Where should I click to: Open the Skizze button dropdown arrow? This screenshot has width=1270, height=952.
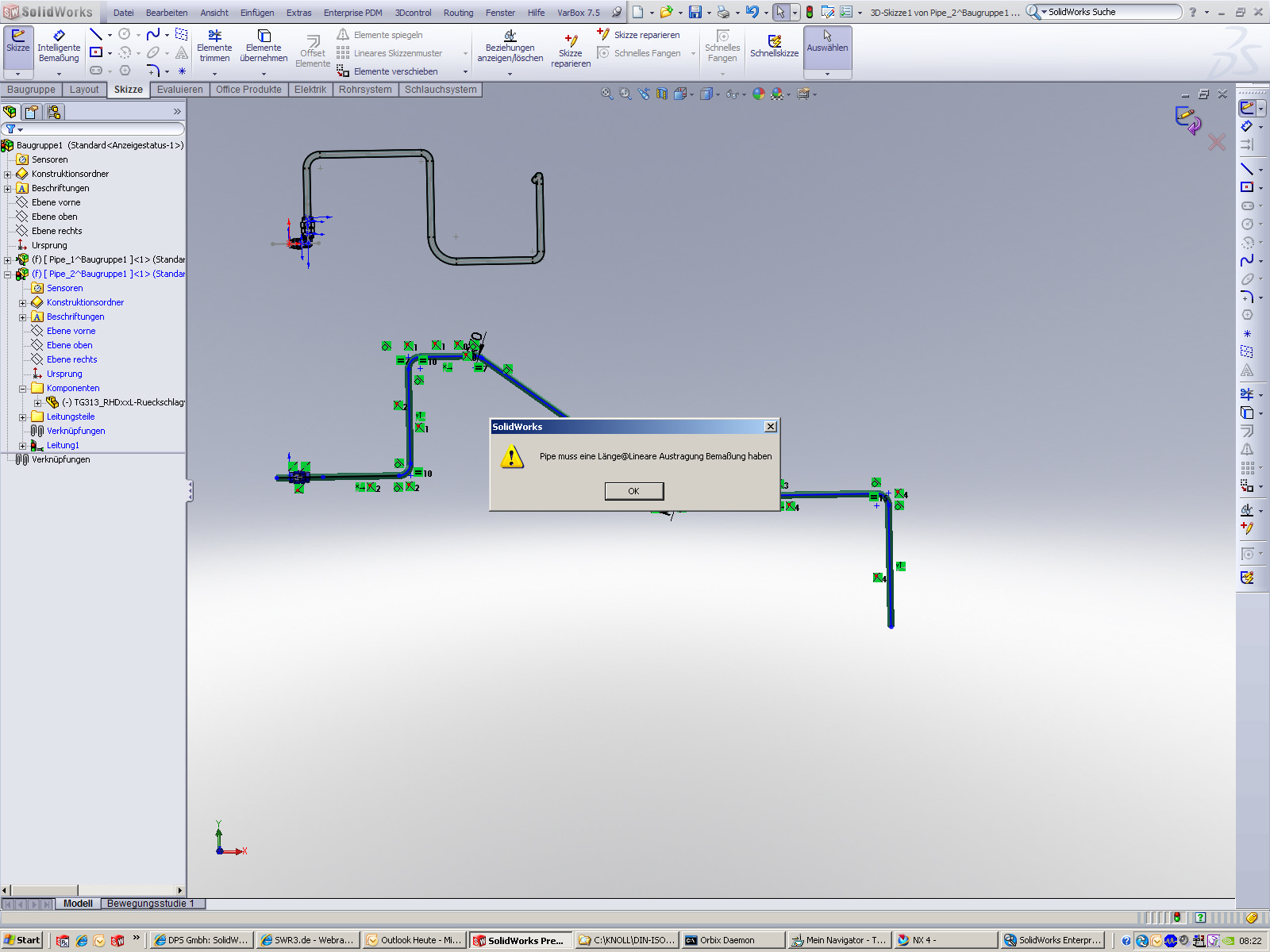coord(17,74)
